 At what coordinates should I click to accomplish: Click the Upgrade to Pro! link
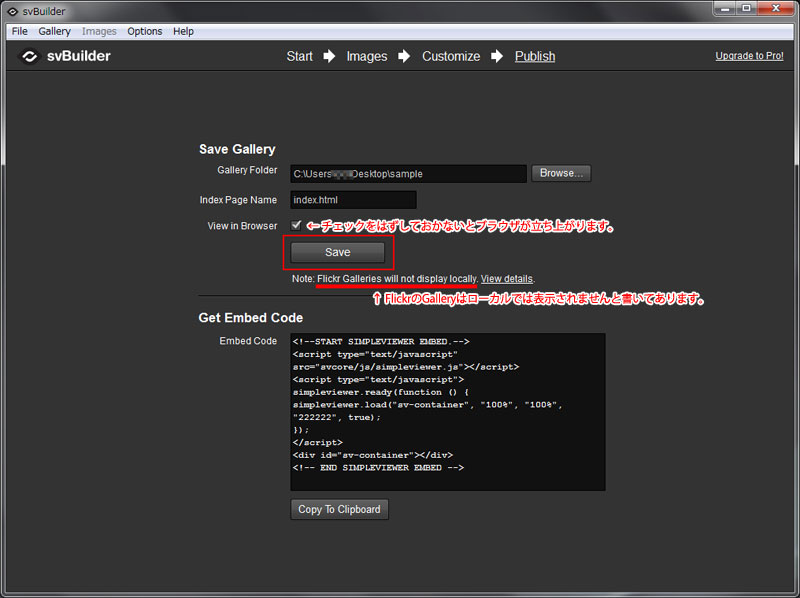click(x=749, y=56)
